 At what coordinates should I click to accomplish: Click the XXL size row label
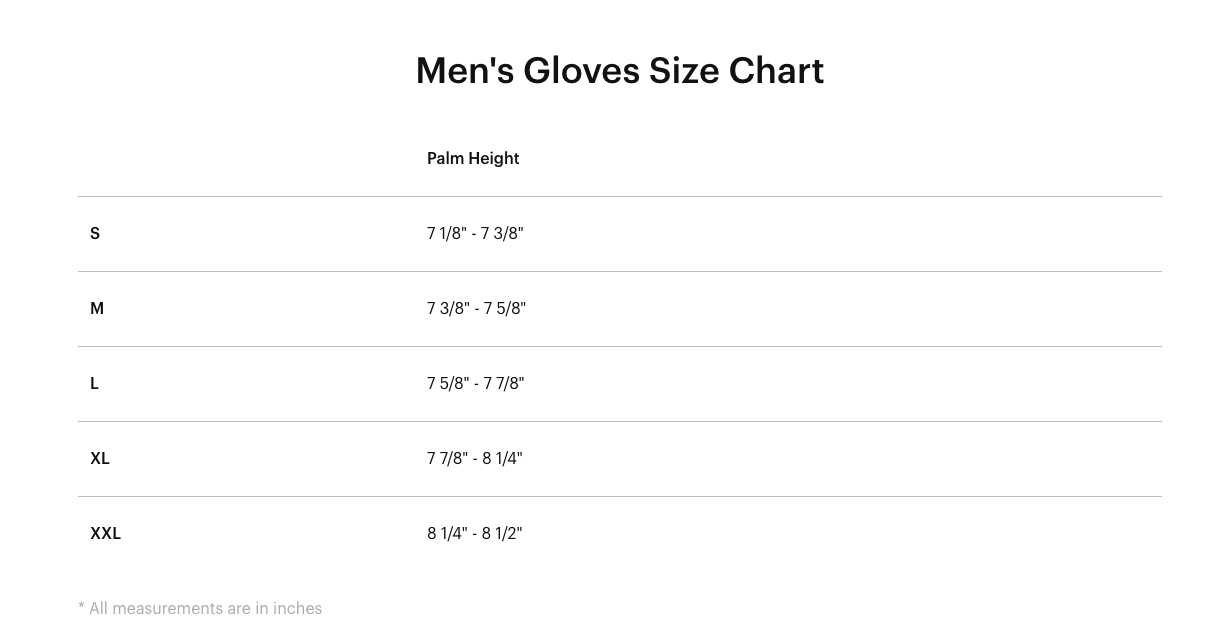pyautogui.click(x=105, y=533)
